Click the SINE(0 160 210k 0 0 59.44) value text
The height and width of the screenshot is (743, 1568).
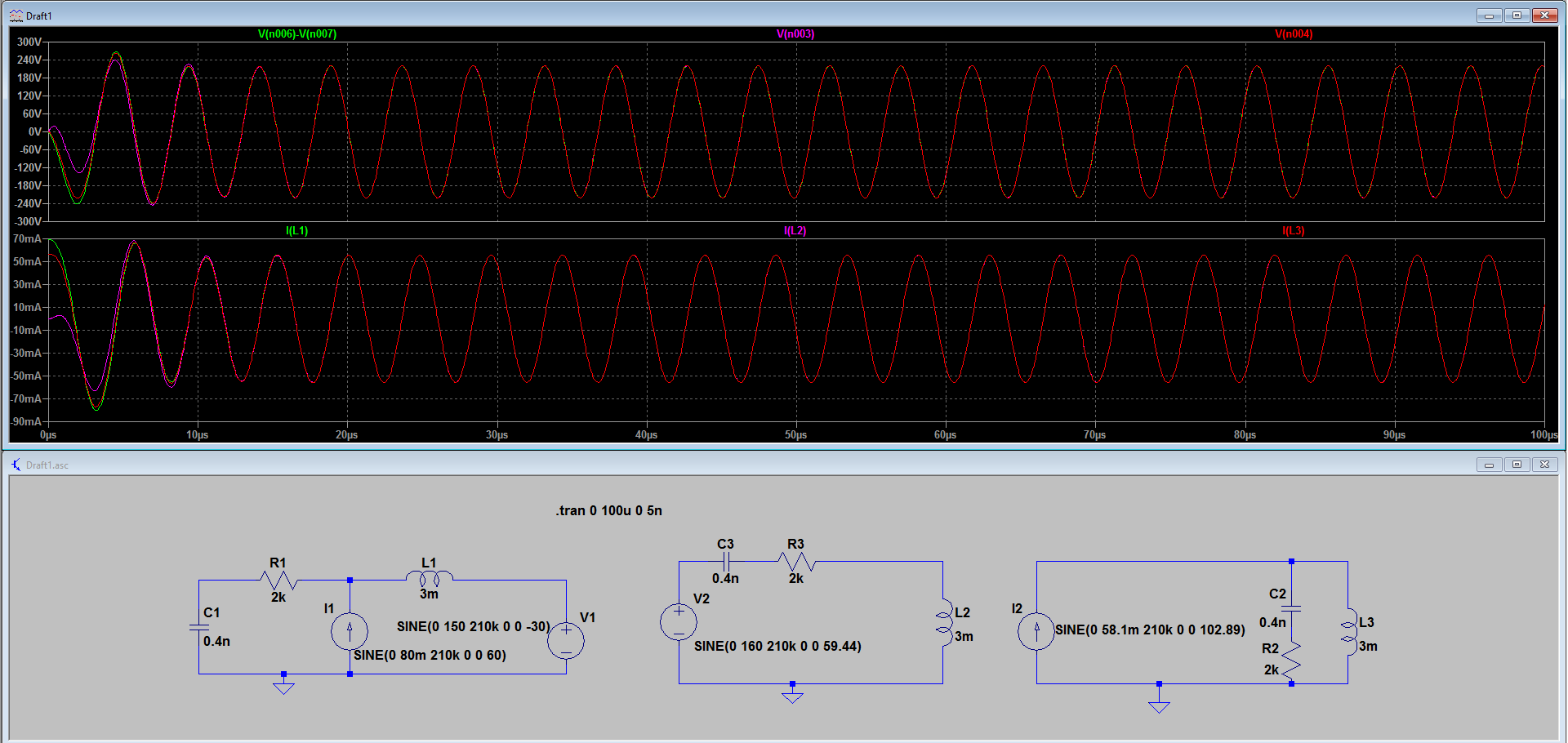[x=777, y=647]
